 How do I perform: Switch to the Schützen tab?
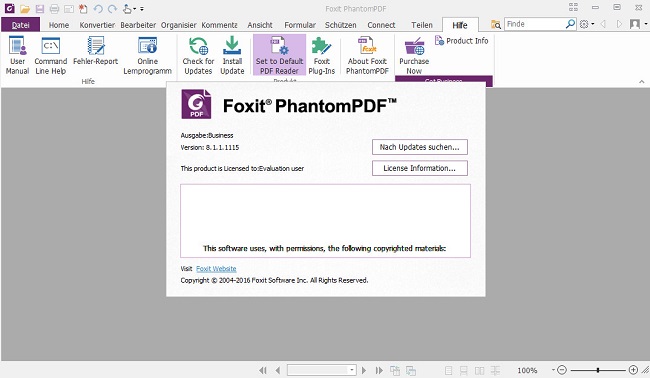point(340,25)
